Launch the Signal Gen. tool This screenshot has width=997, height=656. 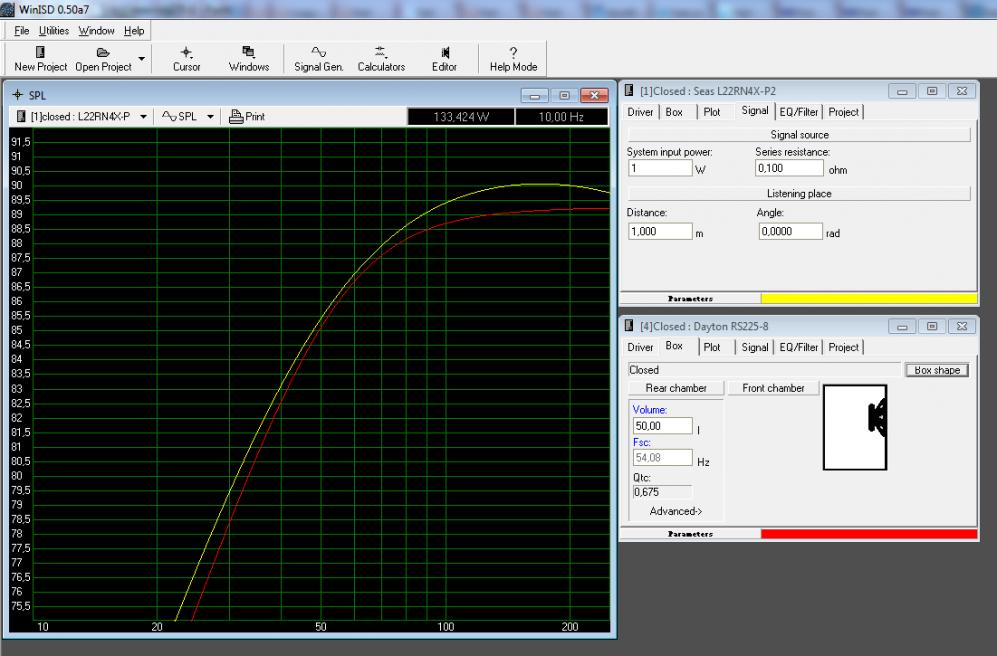(x=319, y=59)
